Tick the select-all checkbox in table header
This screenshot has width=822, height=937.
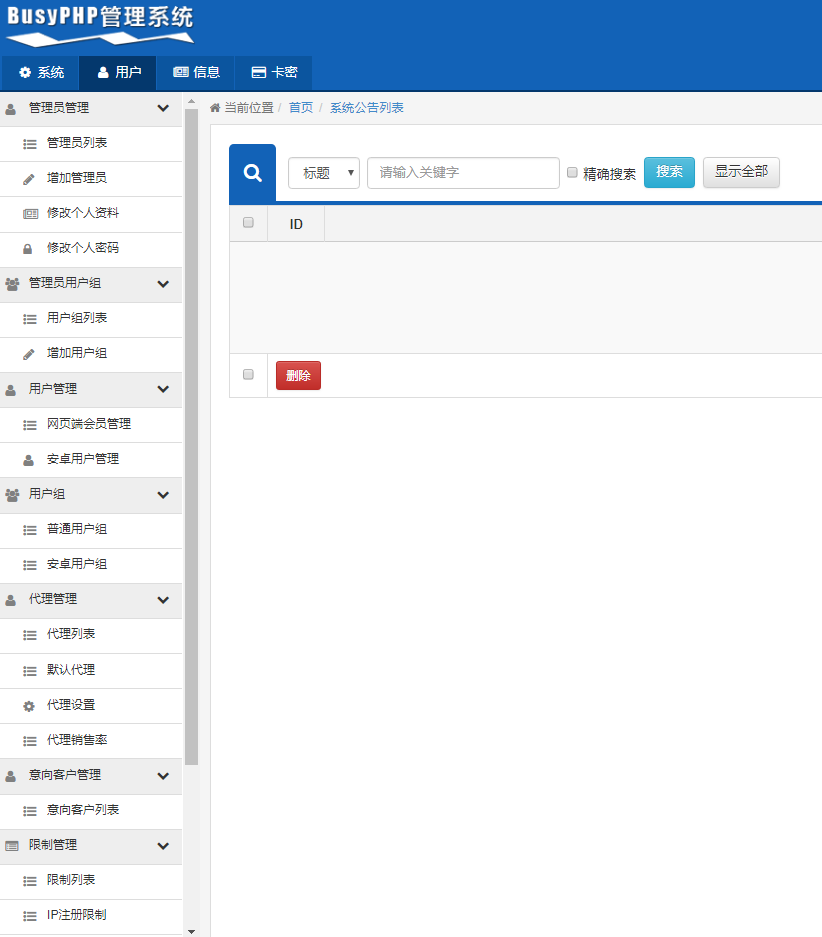coord(248,223)
